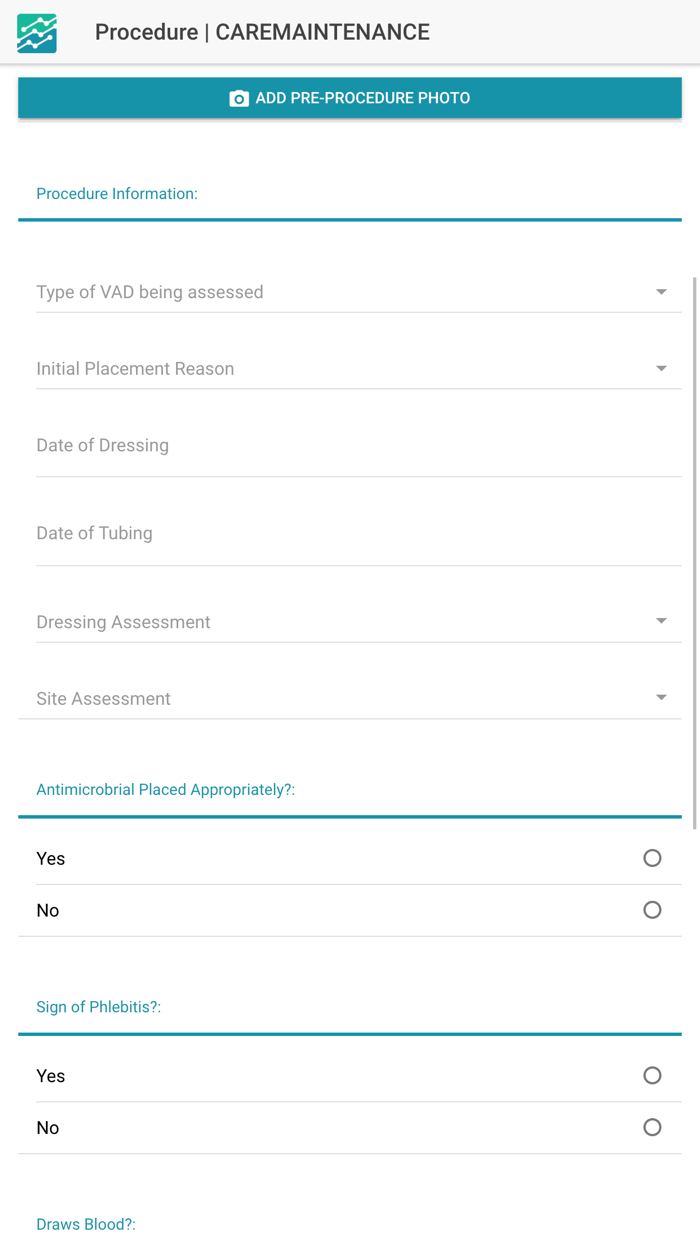Image resolution: width=700 pixels, height=1244 pixels.
Task: Click the camera icon on photo button
Action: [x=239, y=98]
